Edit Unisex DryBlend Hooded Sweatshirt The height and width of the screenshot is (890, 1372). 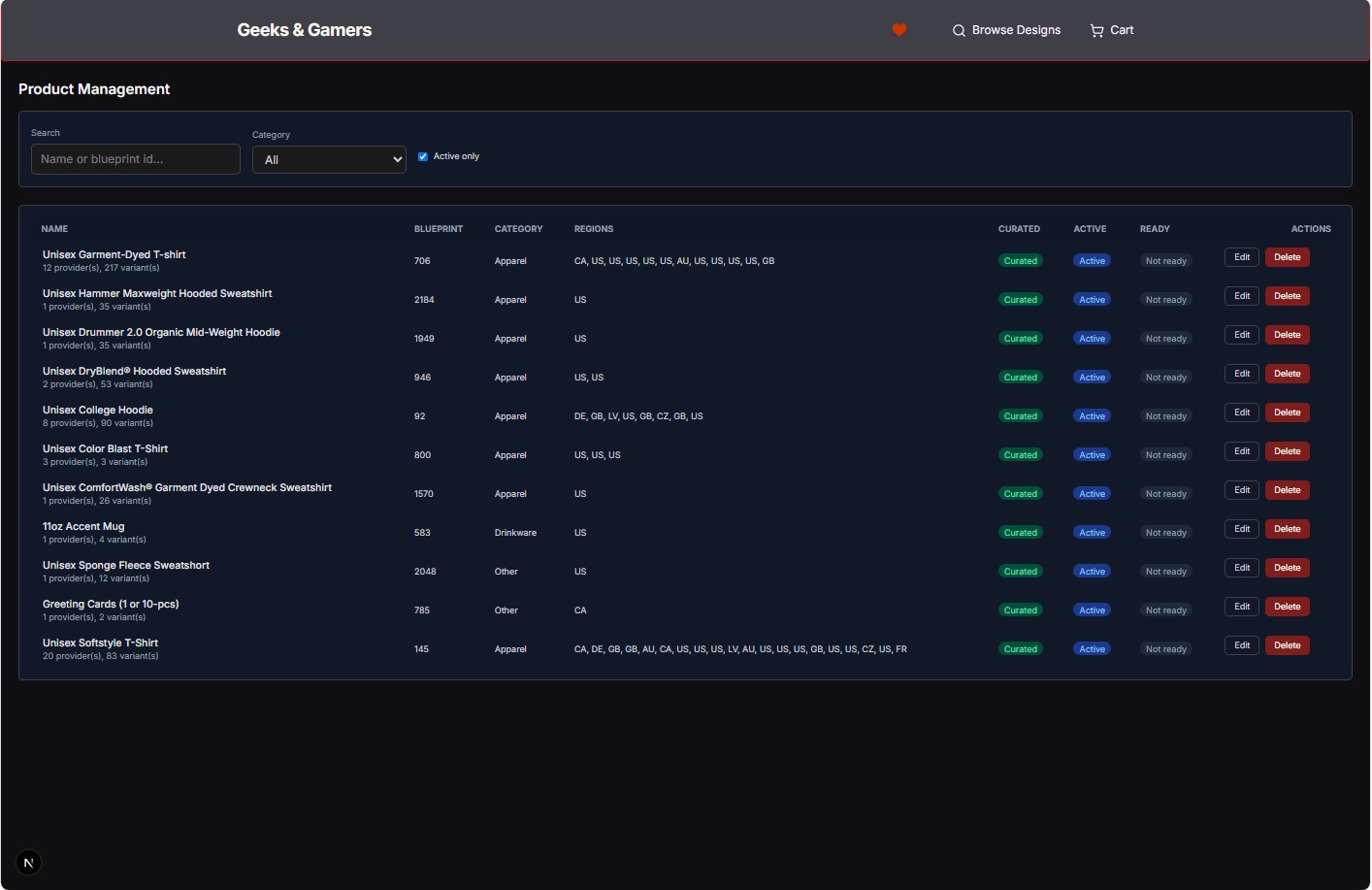tap(1242, 374)
